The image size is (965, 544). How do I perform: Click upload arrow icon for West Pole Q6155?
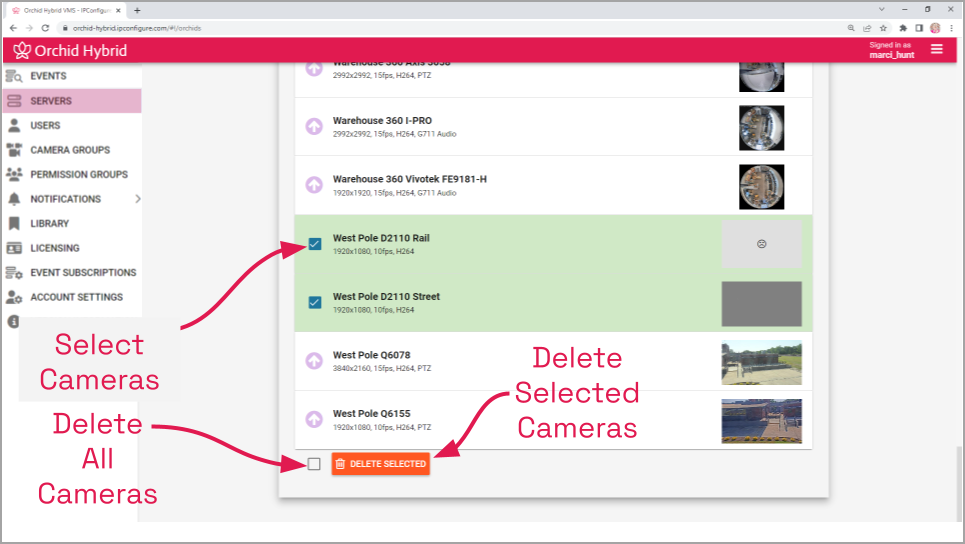coord(314,420)
